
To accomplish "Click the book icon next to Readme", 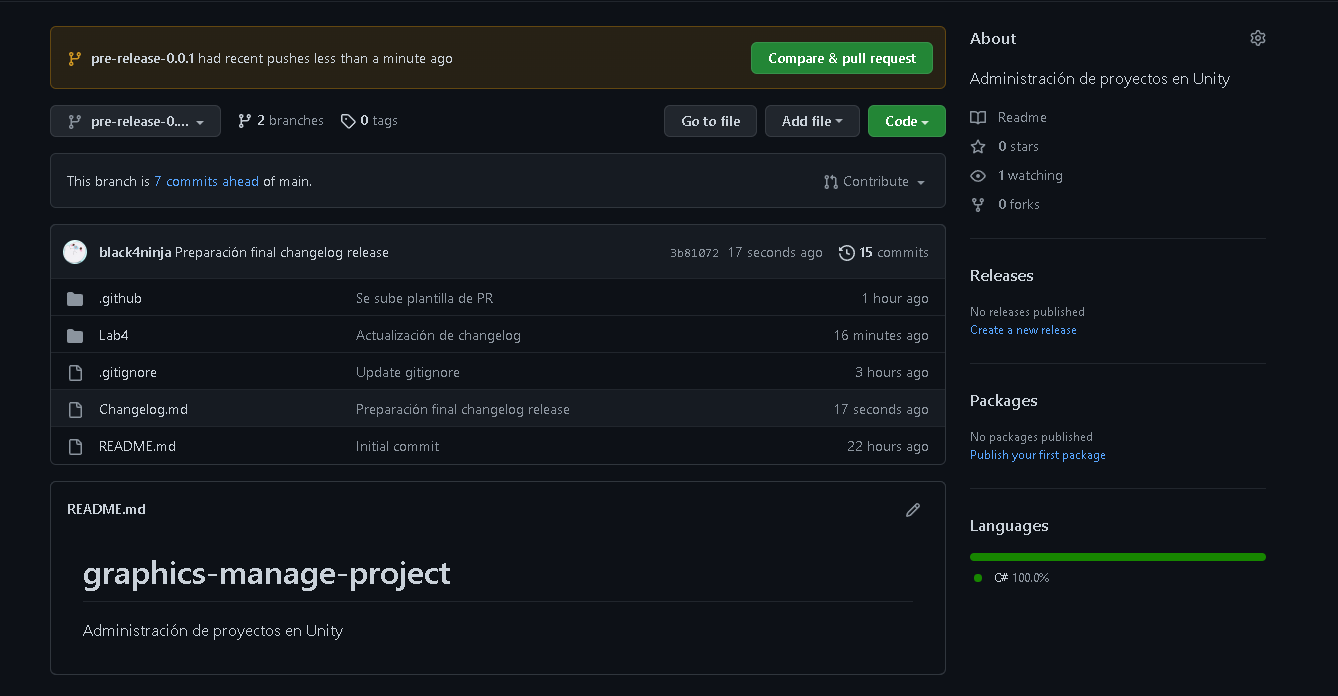I will (978, 117).
